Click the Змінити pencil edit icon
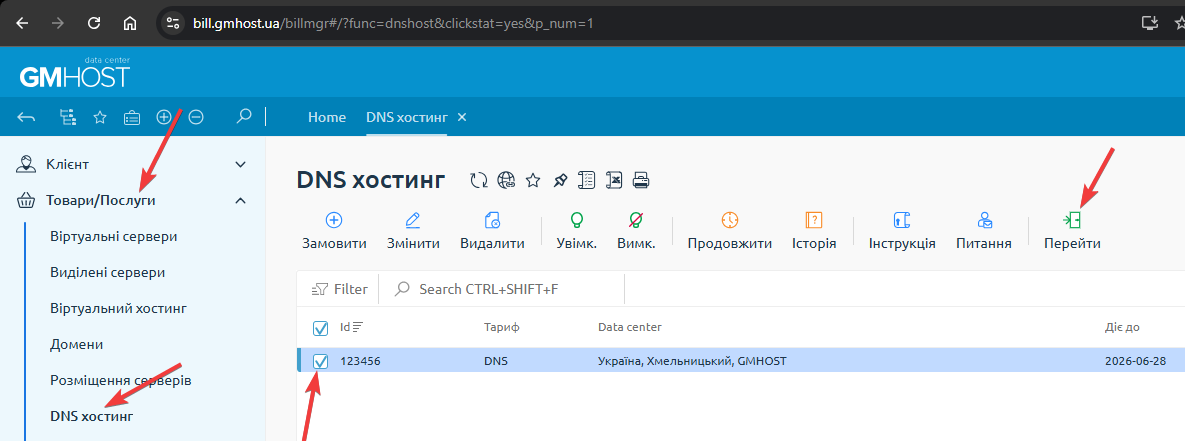 click(413, 220)
